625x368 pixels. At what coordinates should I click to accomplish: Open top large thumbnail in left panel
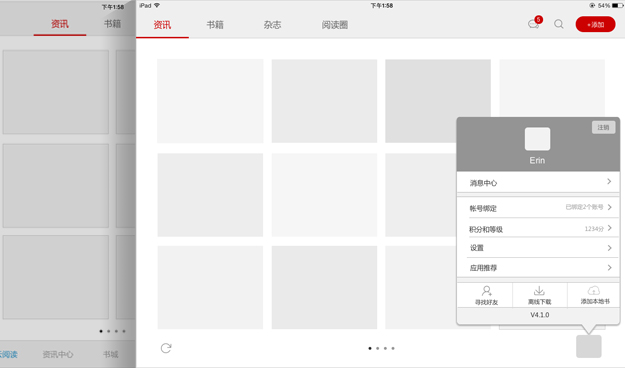(x=56, y=92)
